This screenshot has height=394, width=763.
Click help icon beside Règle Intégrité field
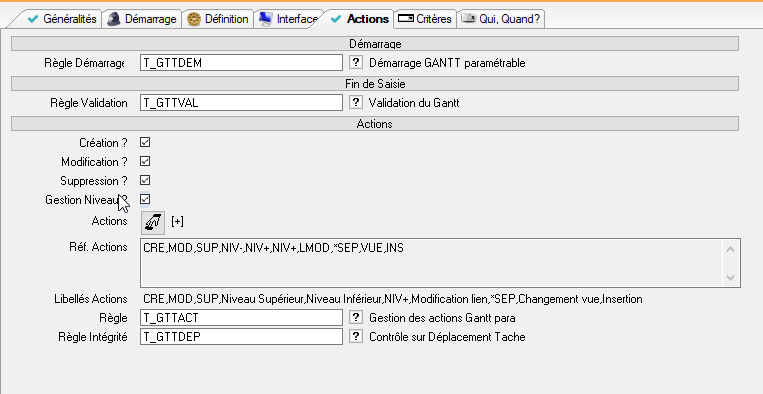[356, 336]
